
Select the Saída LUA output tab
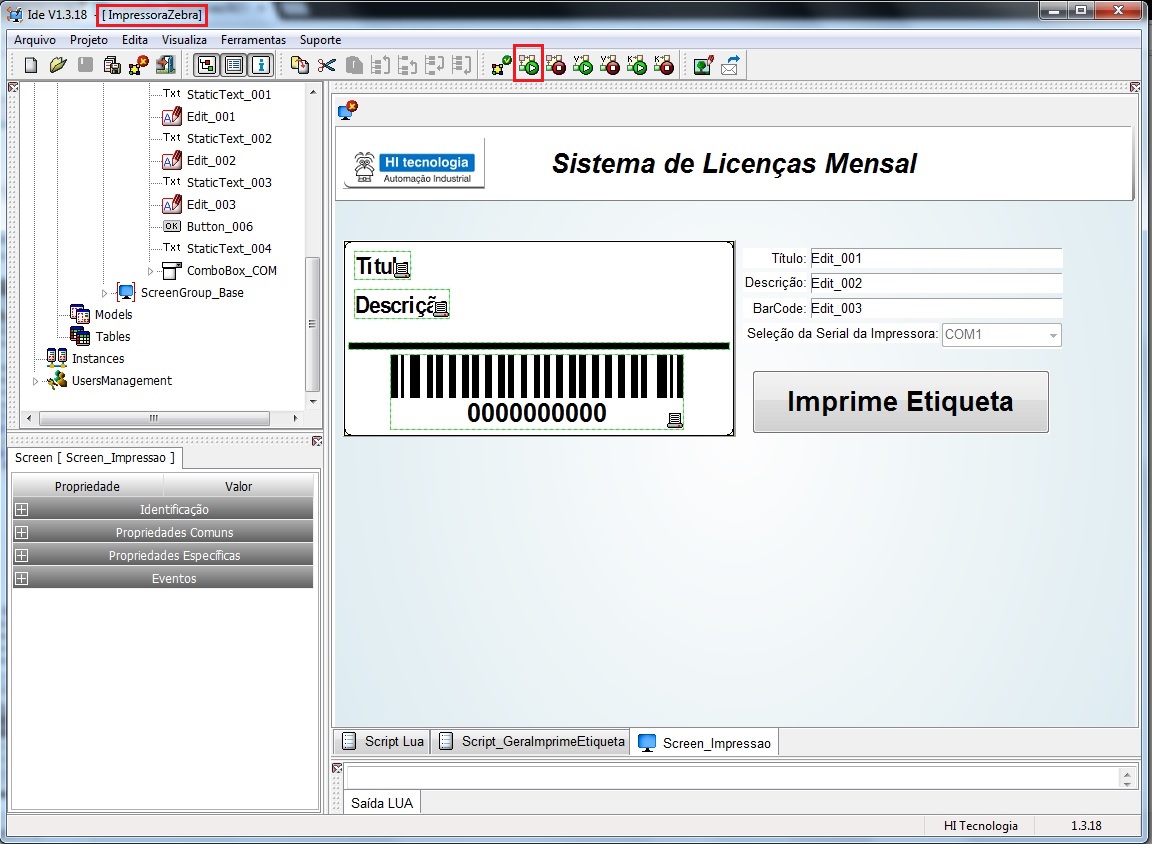coord(382,803)
